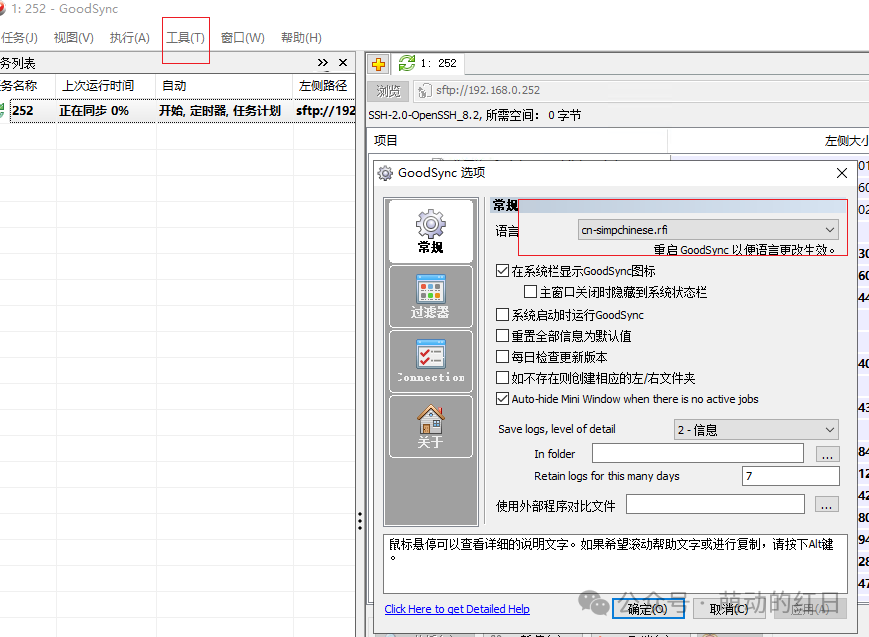Open the 视图(V) menu

coord(74,38)
